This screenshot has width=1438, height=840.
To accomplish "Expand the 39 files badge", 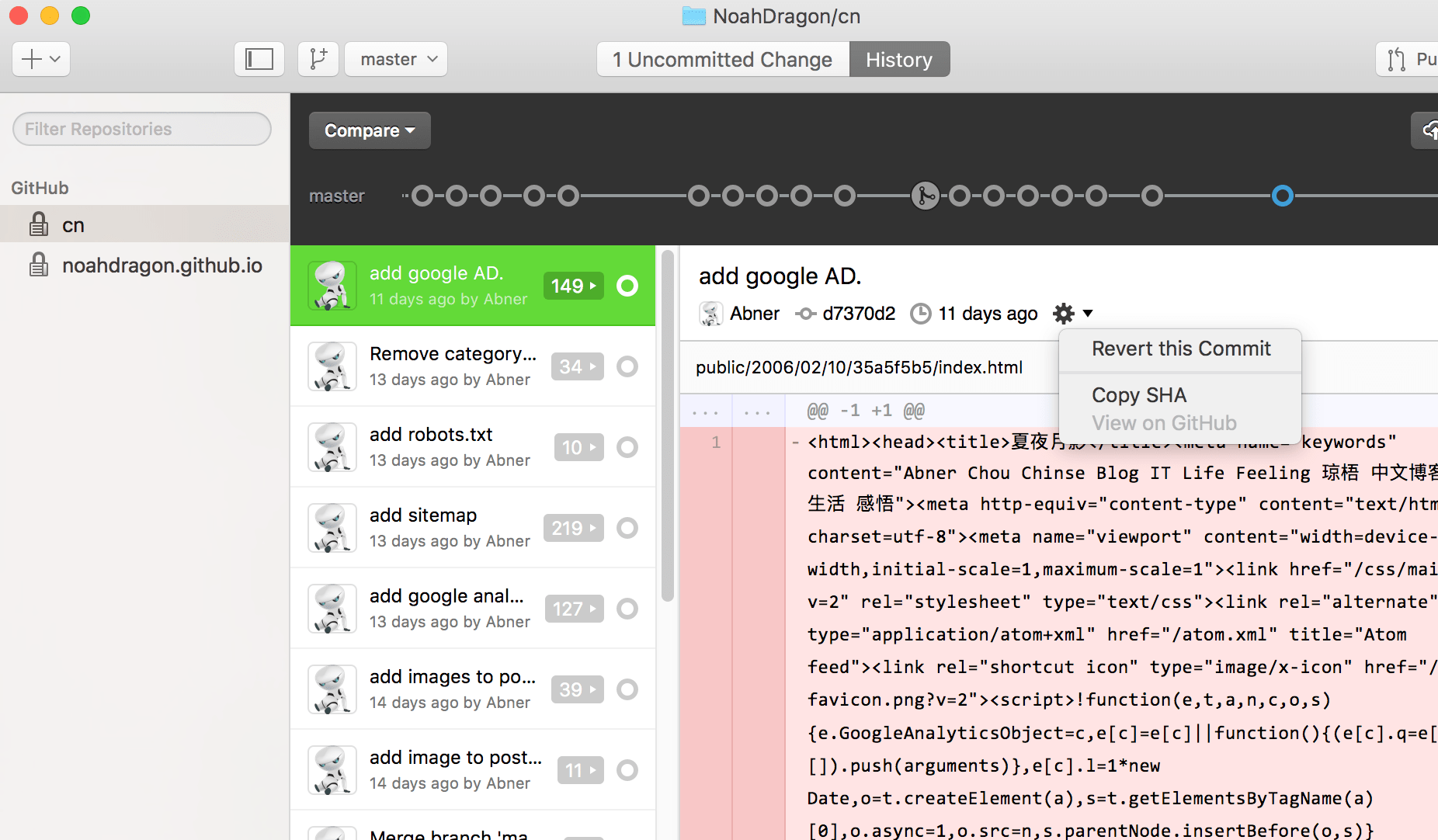I will tap(578, 689).
